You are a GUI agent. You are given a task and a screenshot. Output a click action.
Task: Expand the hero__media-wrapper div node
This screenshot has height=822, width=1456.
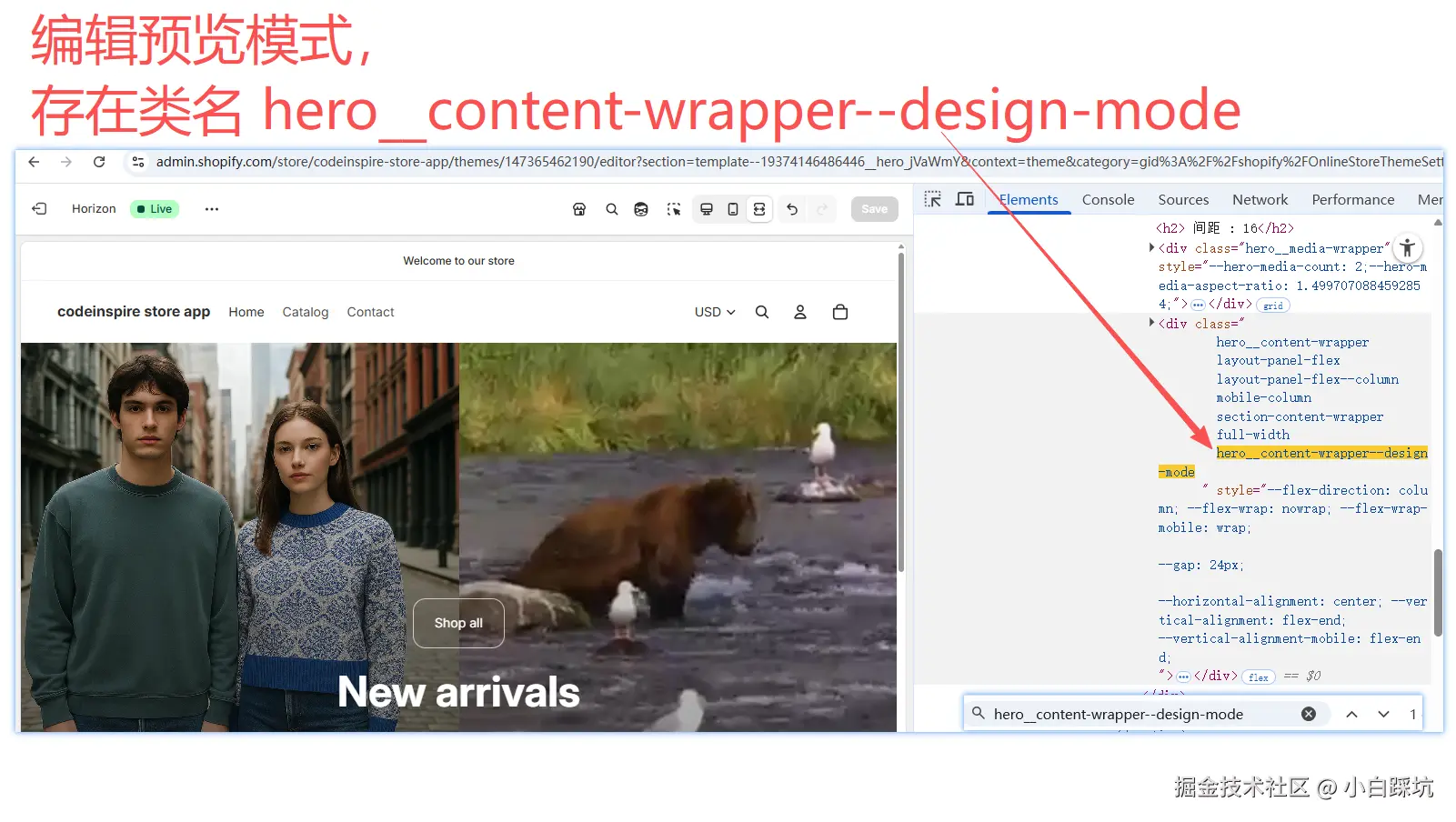1152,247
